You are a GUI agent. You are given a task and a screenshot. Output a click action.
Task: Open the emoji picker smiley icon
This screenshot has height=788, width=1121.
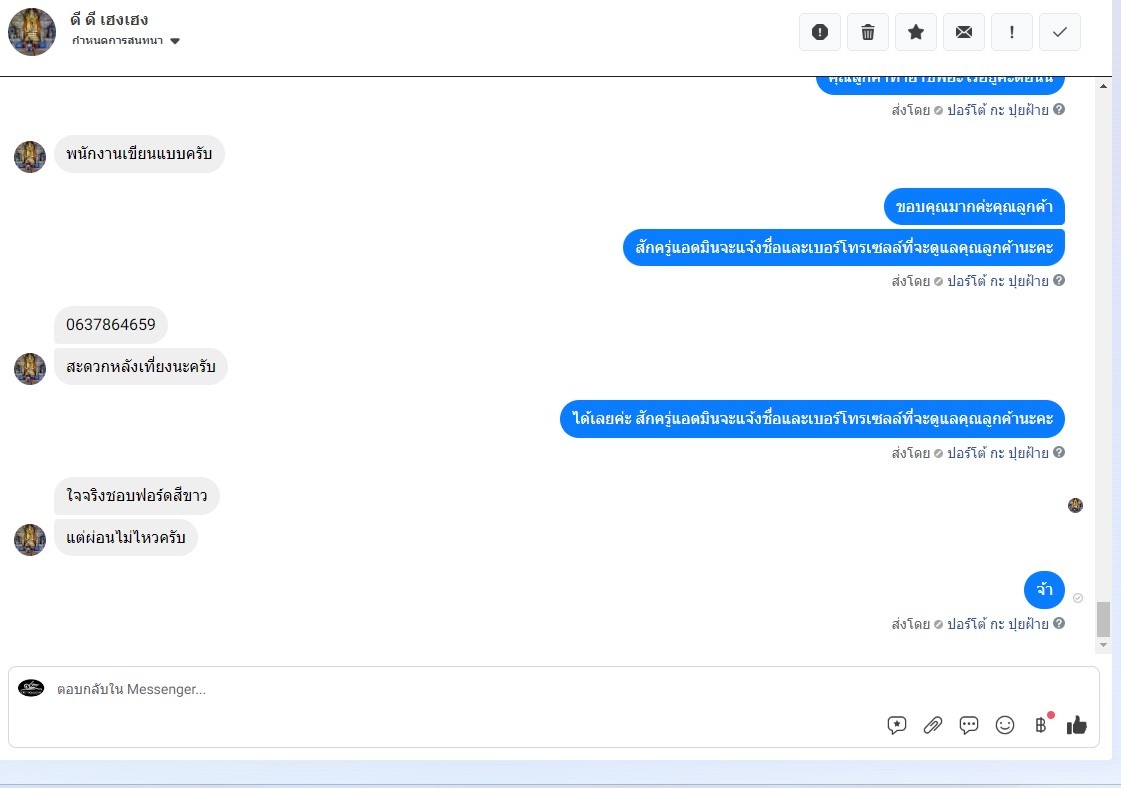1004,725
